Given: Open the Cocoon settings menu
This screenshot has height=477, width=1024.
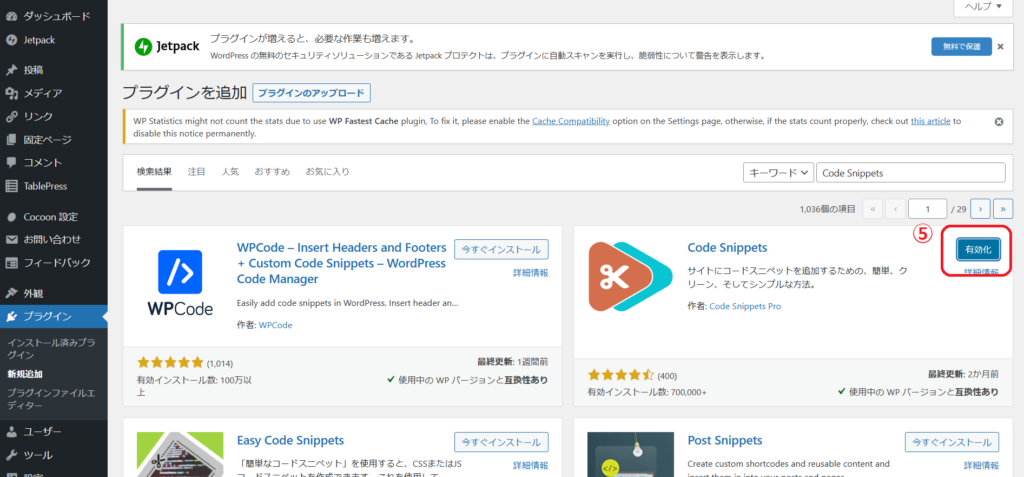Looking at the screenshot, I should tap(54, 216).
